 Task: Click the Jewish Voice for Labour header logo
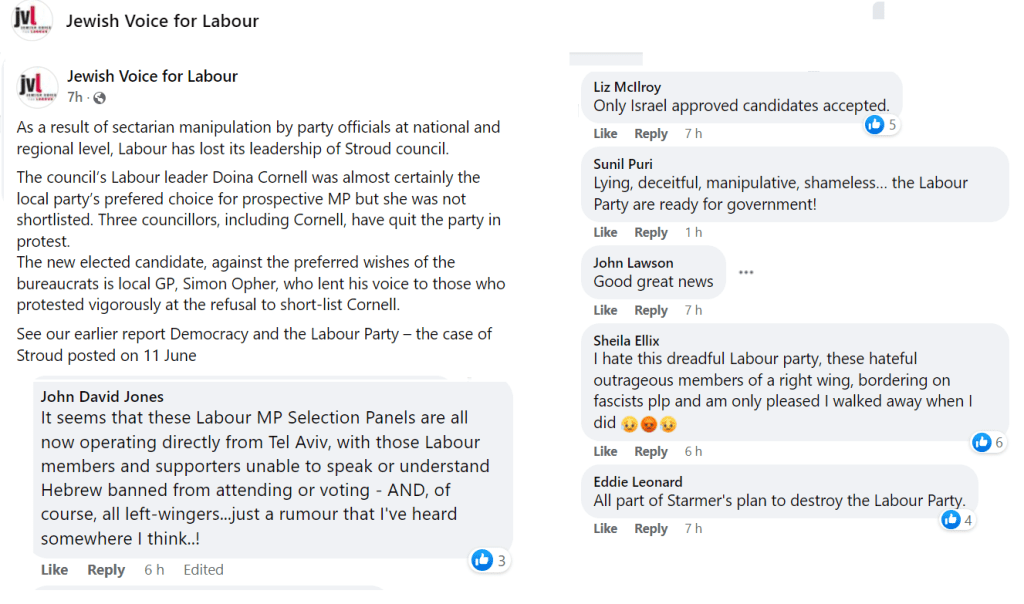click(31, 21)
